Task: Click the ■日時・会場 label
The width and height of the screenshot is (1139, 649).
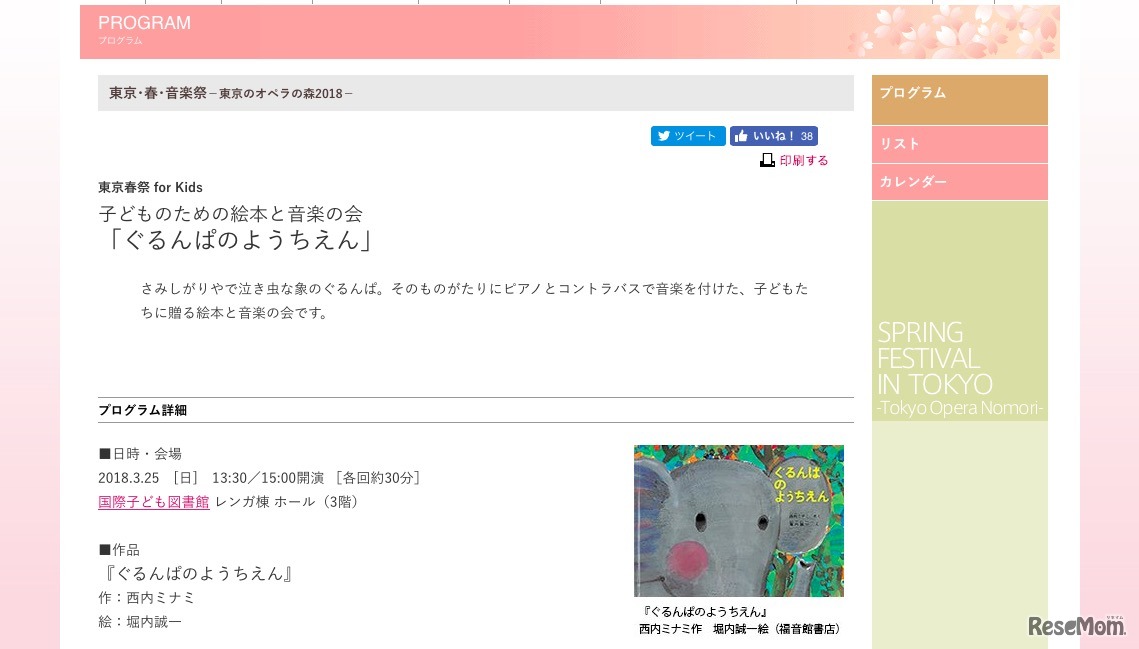Action: [x=140, y=454]
